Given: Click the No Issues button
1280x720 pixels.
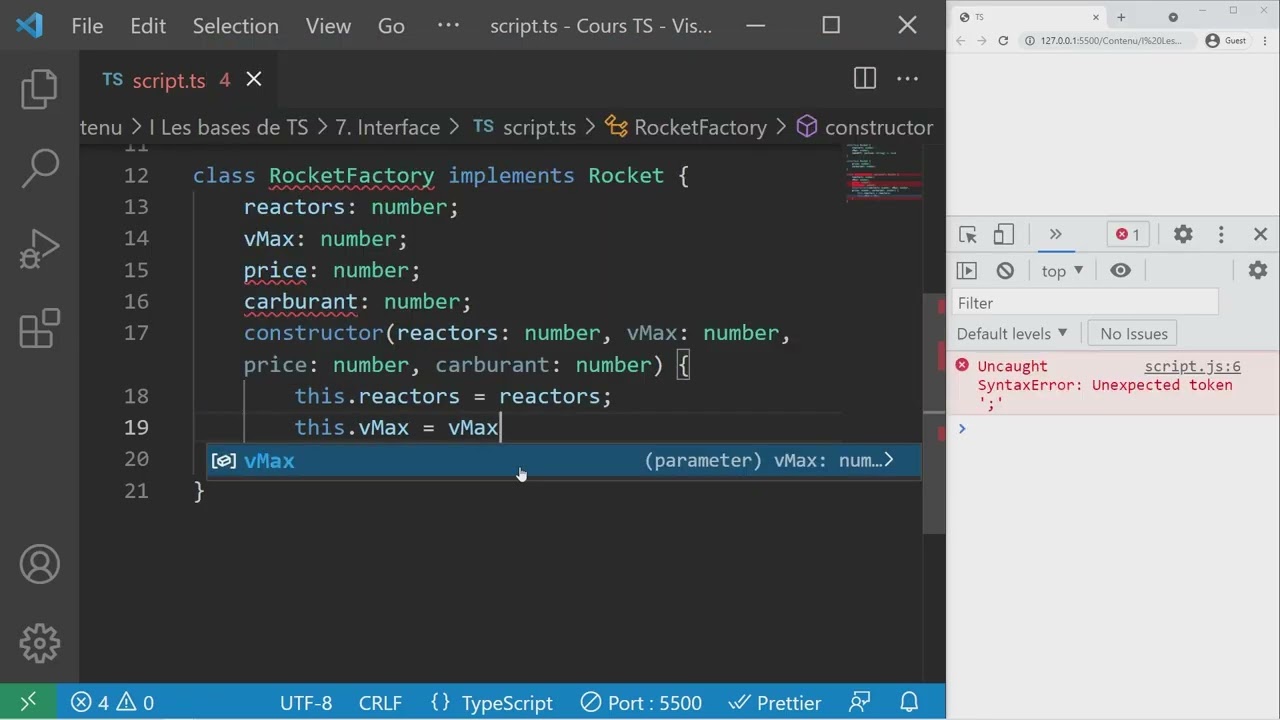Looking at the screenshot, I should 1134,333.
